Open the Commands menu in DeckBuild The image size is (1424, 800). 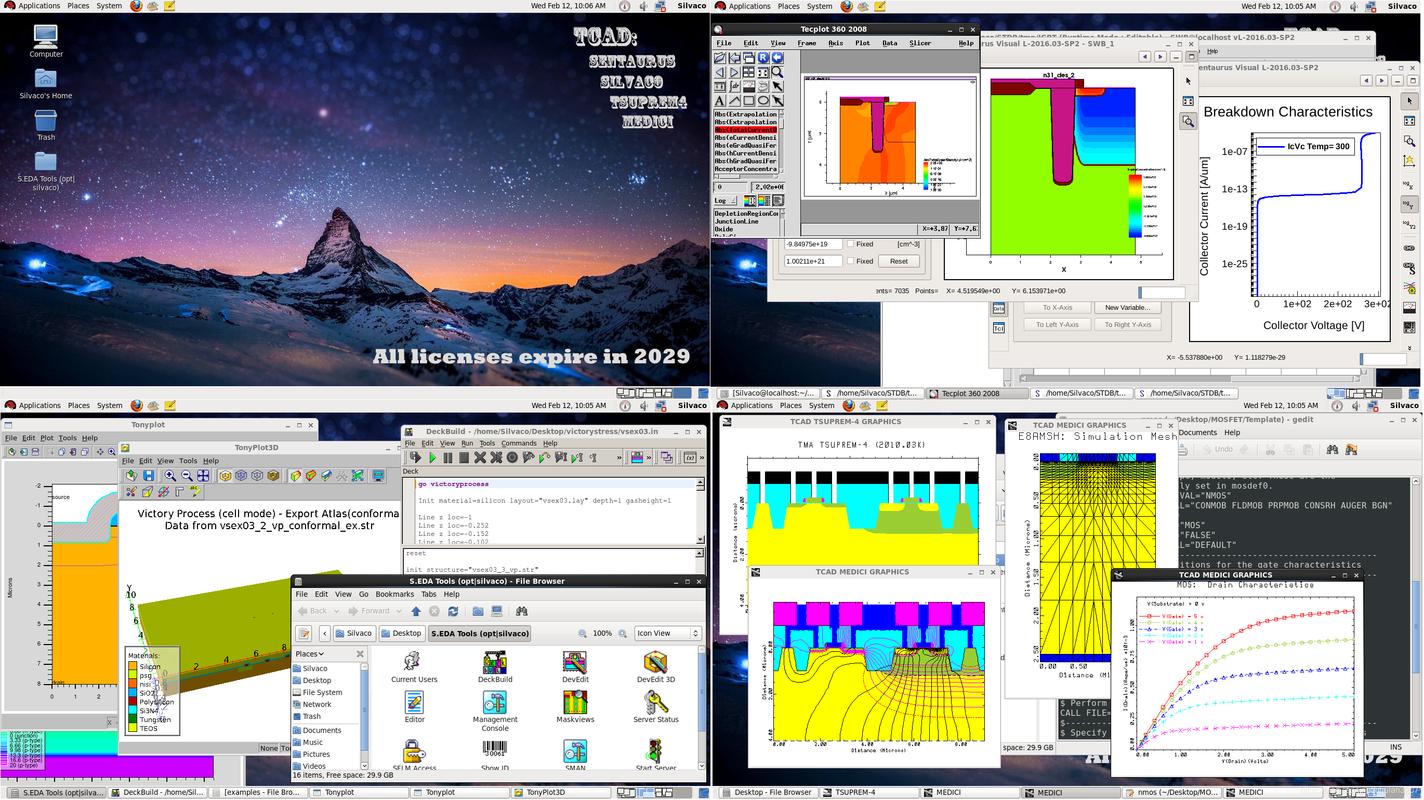click(x=518, y=443)
